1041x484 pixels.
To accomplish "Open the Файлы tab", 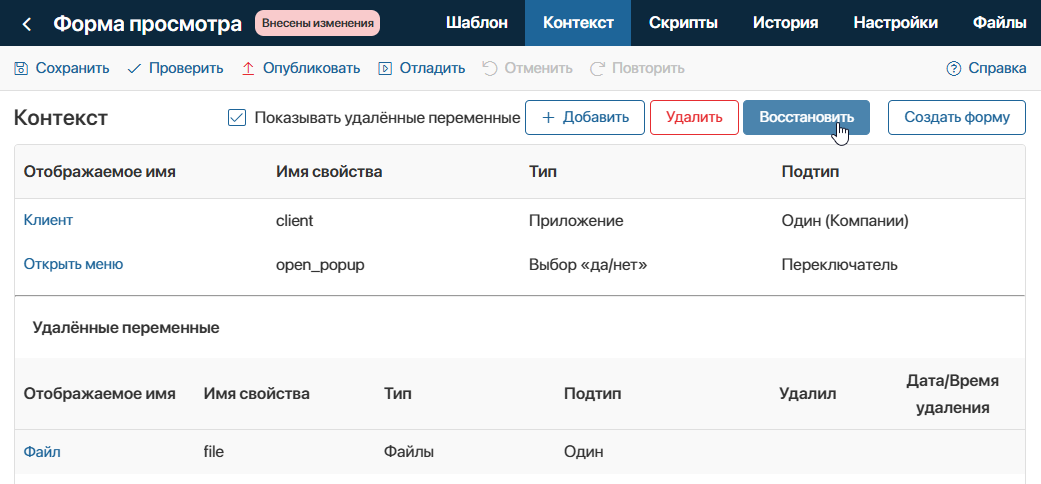I will (x=999, y=23).
